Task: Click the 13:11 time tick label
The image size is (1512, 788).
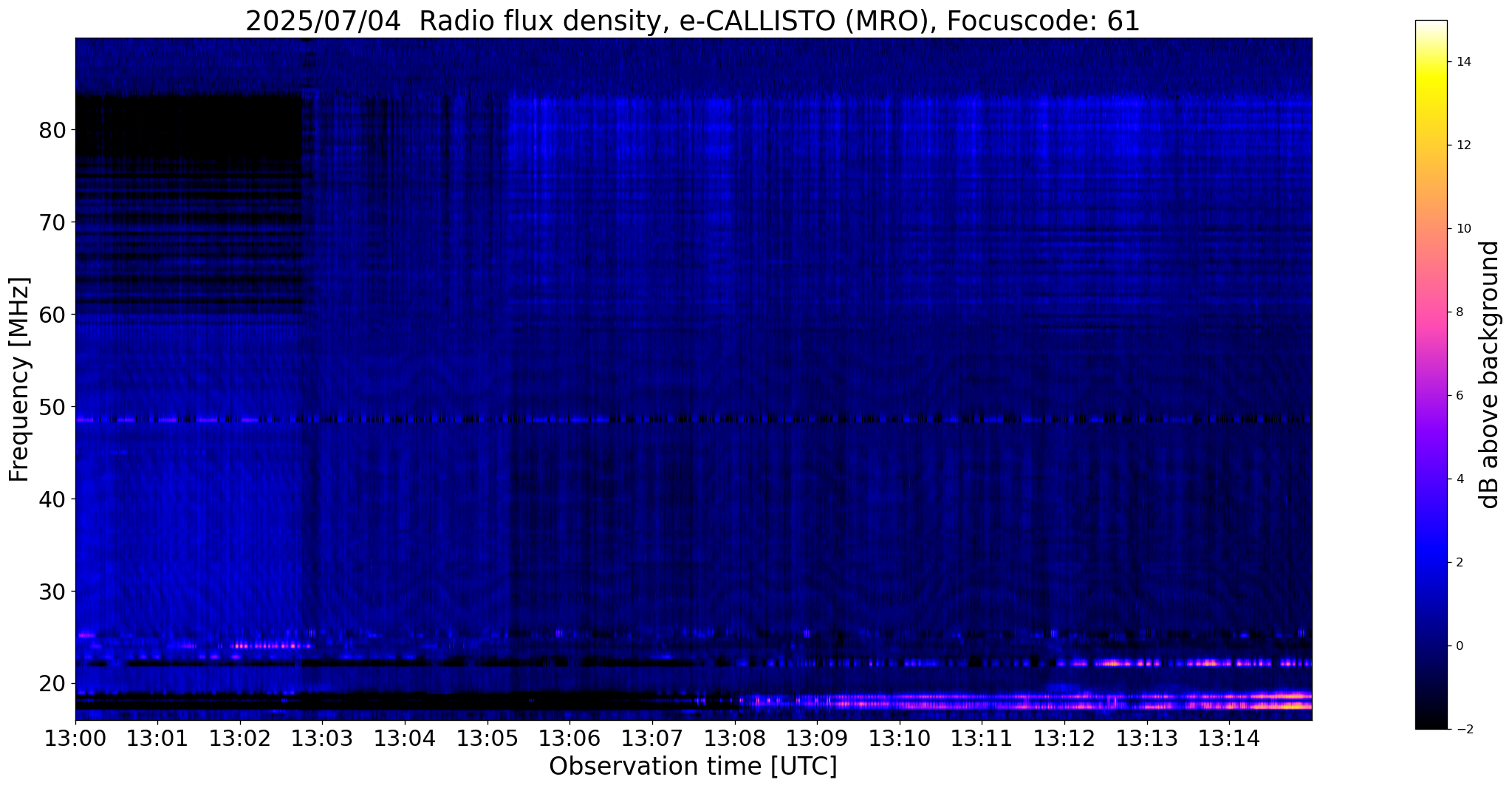Action: coord(982,739)
